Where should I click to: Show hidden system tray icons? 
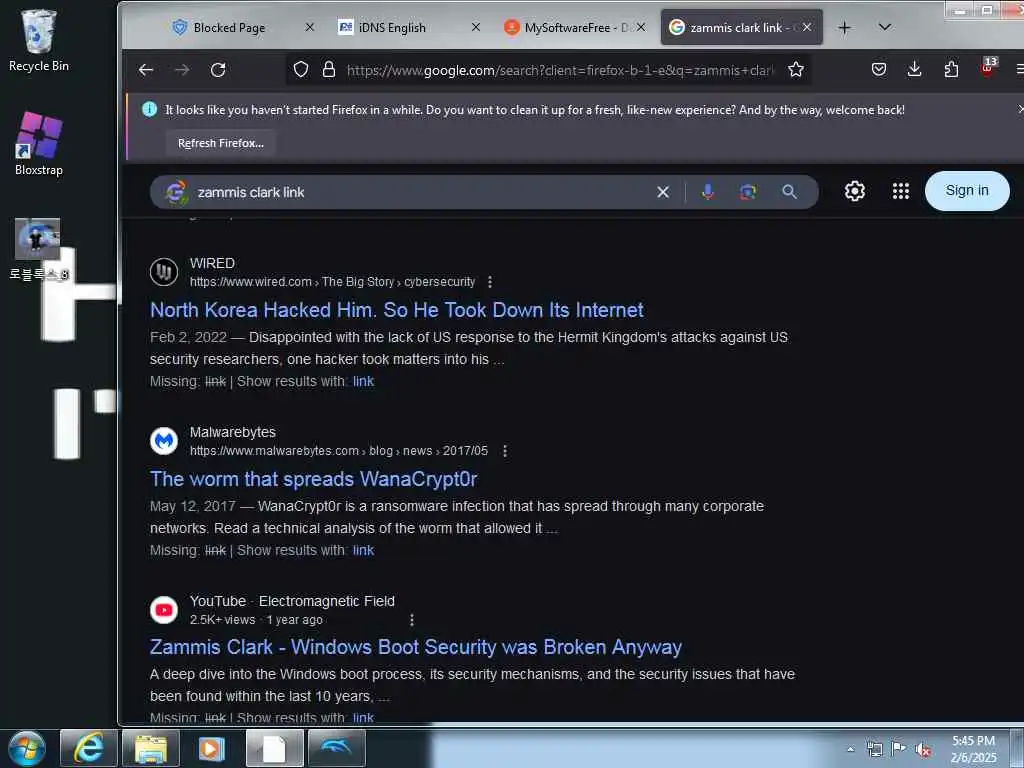pos(850,749)
